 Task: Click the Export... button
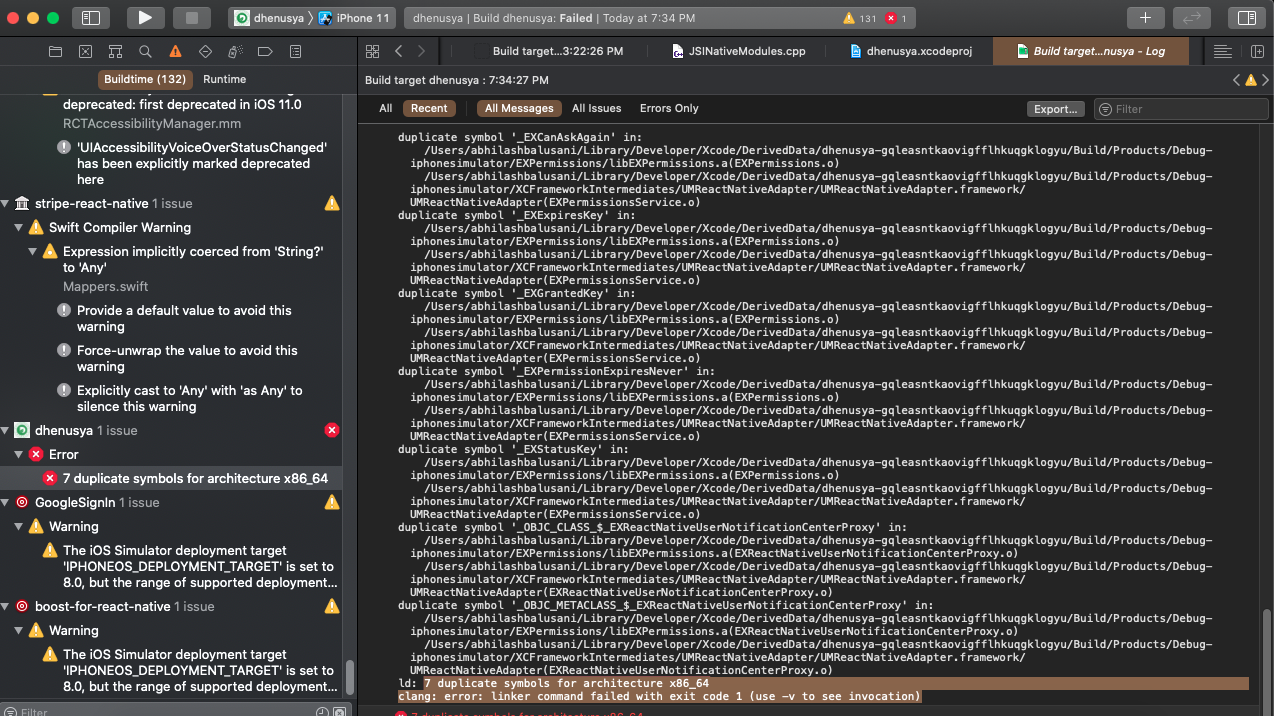[1055, 108]
